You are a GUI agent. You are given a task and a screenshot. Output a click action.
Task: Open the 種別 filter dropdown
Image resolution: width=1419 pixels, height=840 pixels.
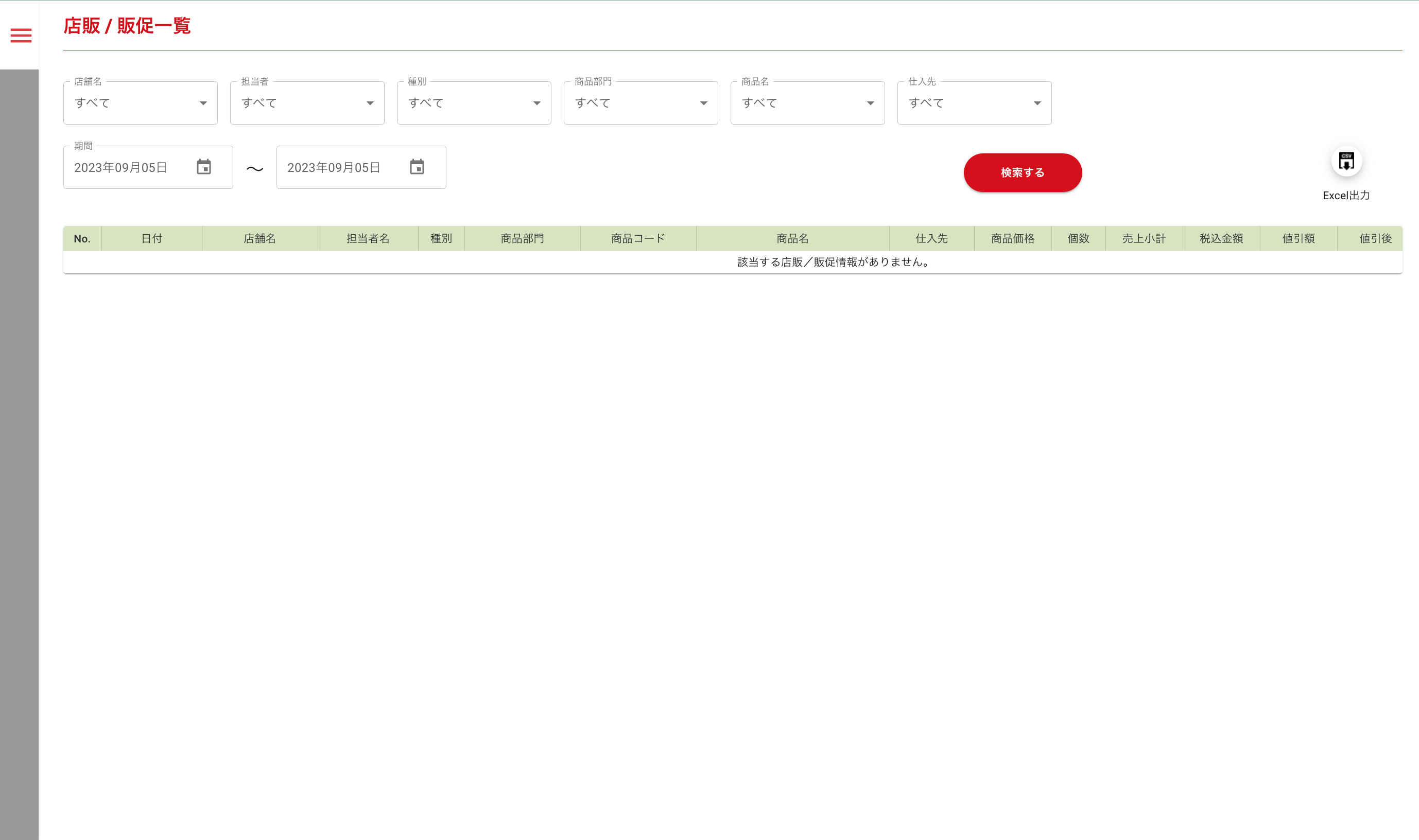pos(473,103)
